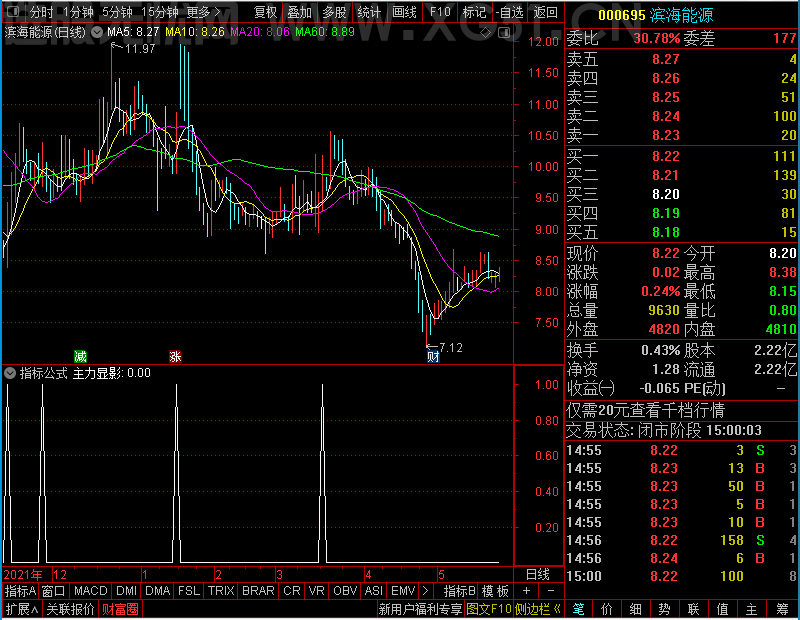Open the 统计 statistics tool
Screen dimensions: 800x620
pyautogui.click(x=369, y=12)
